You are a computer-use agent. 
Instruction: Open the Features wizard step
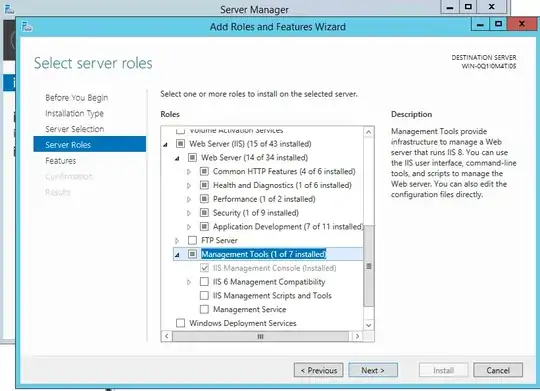point(61,161)
